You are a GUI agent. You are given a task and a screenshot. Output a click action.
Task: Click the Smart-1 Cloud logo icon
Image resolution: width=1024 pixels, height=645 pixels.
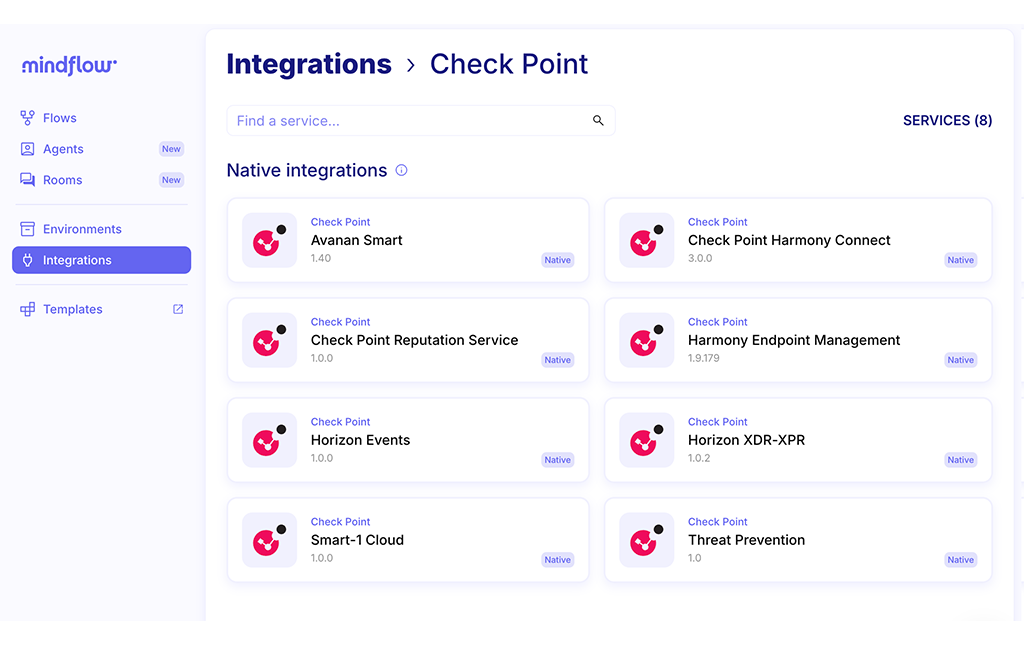coord(270,540)
